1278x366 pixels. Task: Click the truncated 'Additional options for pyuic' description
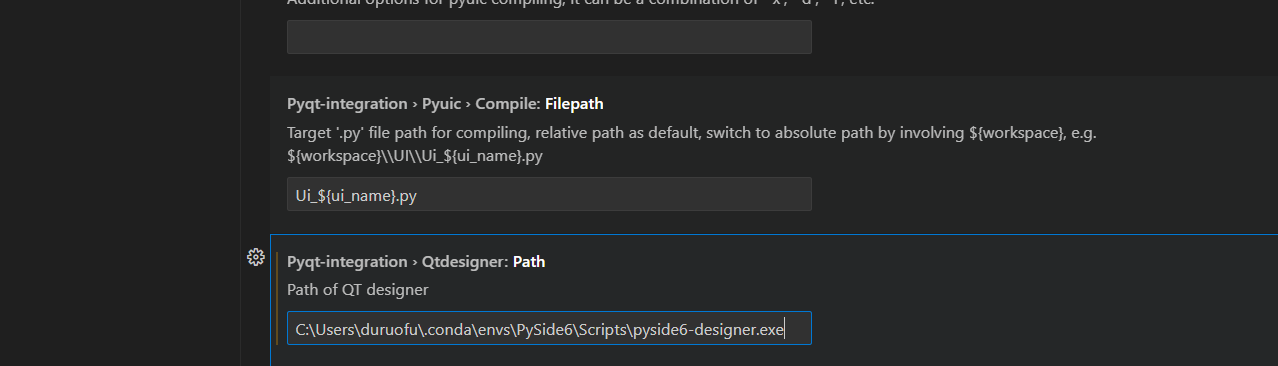[581, 3]
